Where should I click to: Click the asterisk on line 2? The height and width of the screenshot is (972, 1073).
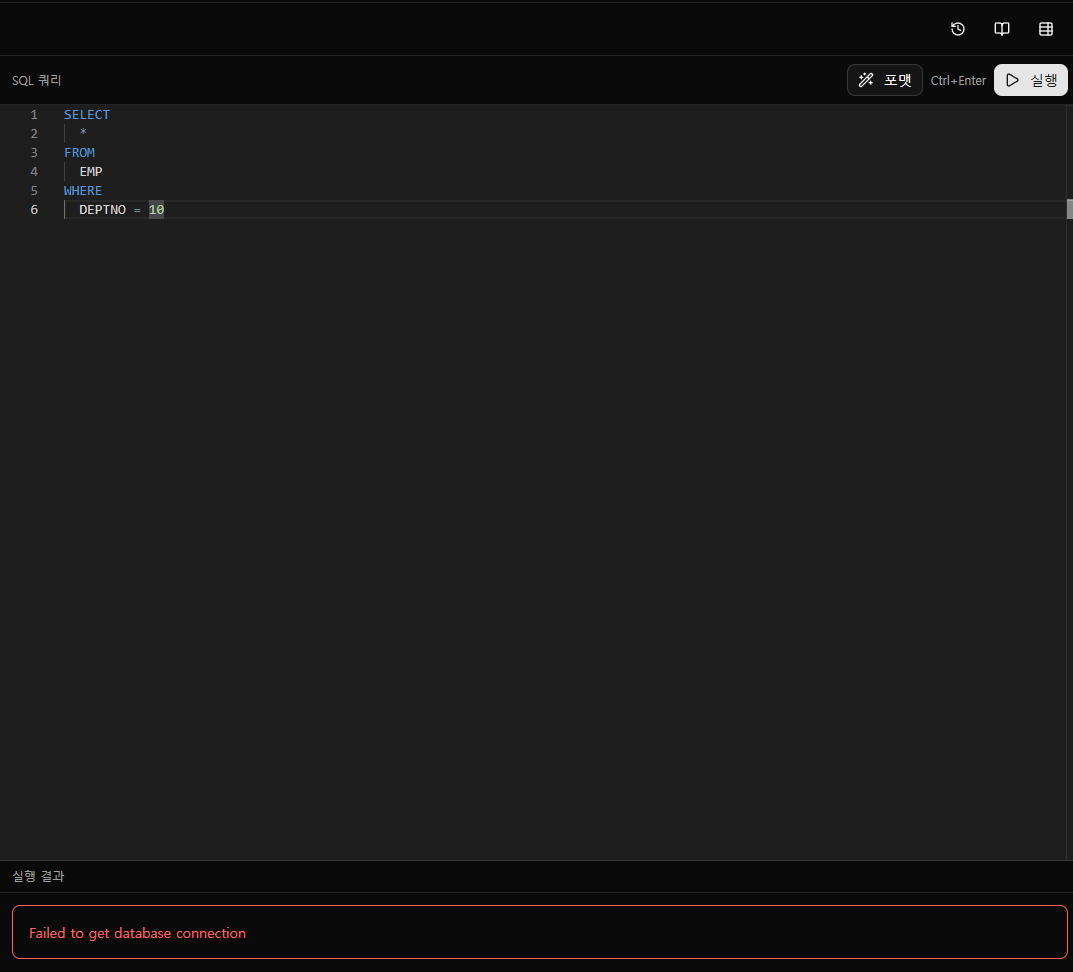click(x=83, y=133)
